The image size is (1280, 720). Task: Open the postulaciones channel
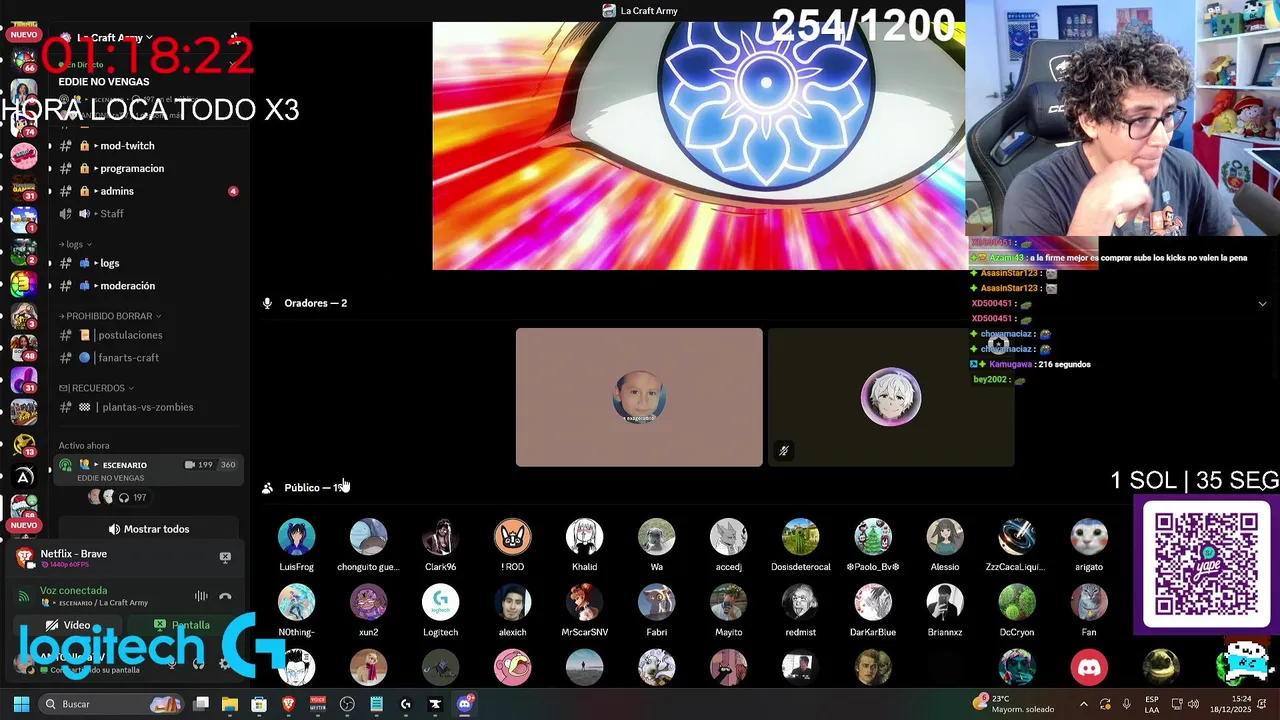pyautogui.click(x=148, y=335)
